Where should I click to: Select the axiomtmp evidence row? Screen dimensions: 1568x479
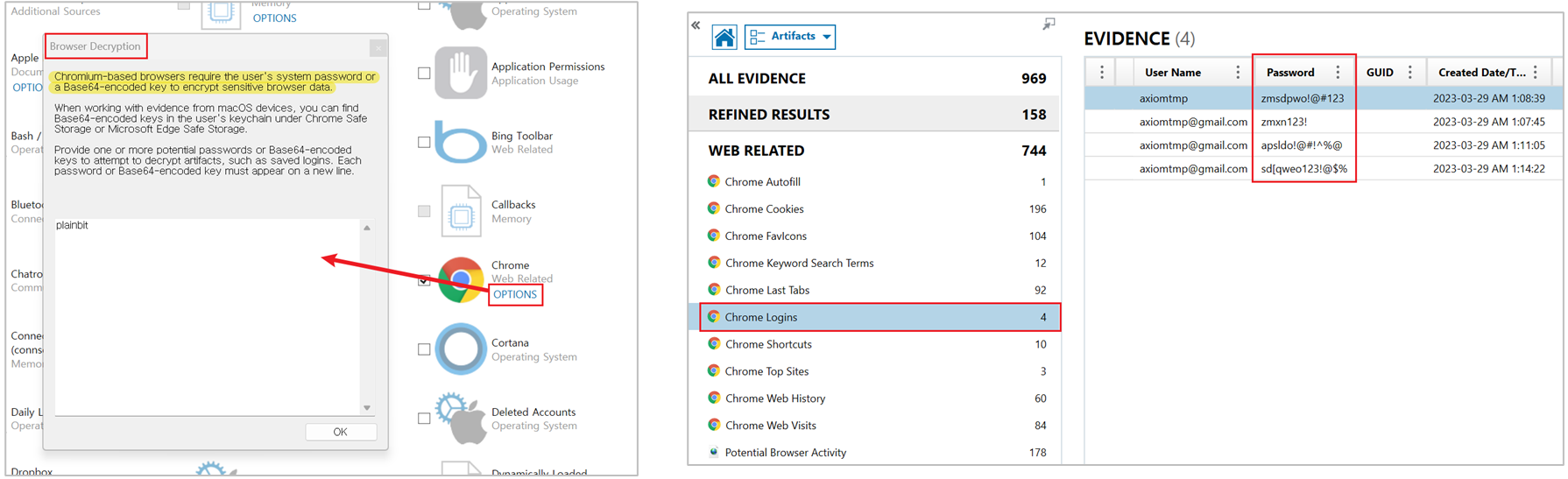[x=1323, y=98]
